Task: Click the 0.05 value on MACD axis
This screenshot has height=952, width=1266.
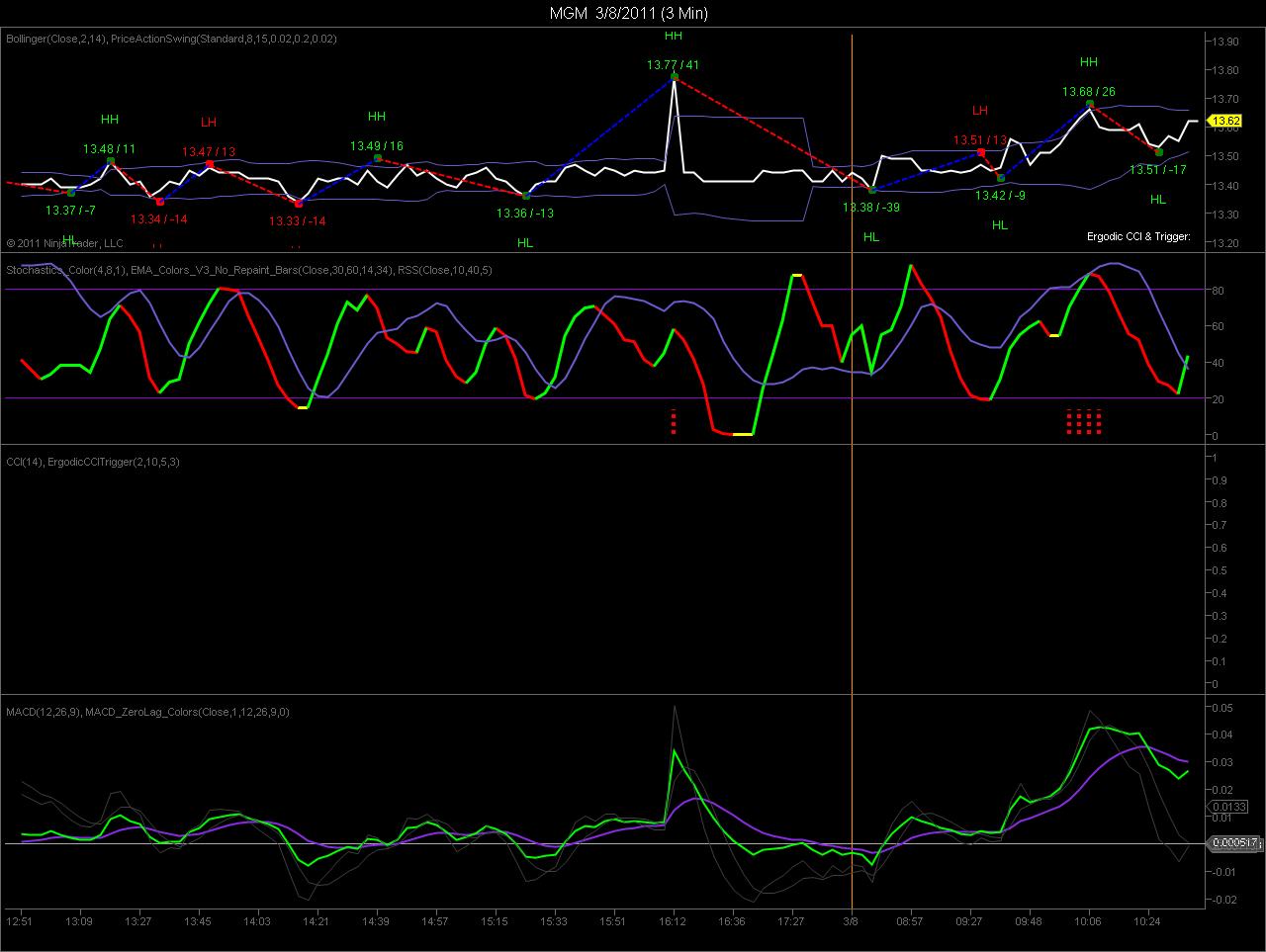Action: [1223, 708]
